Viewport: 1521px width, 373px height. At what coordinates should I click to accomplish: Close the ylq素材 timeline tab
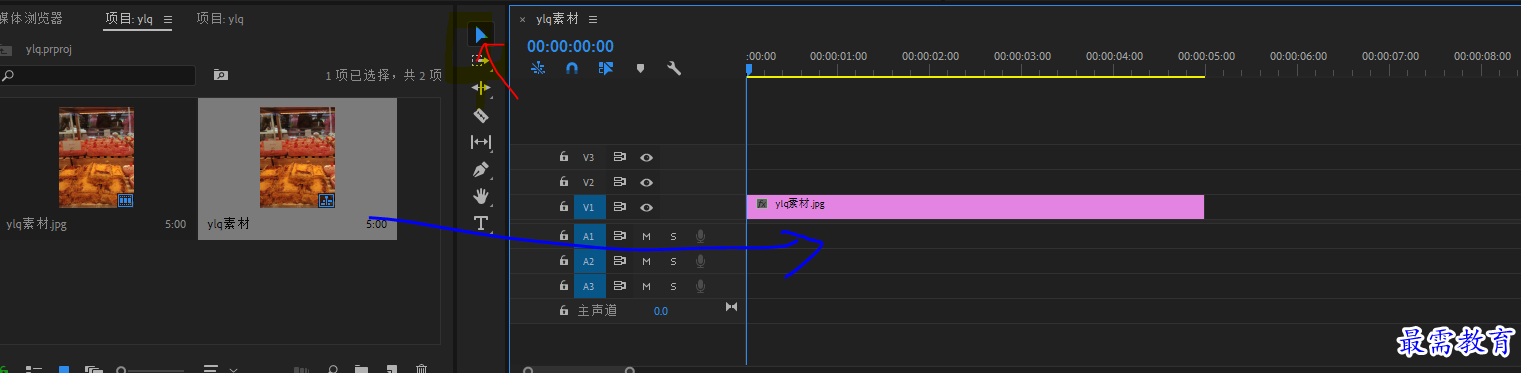[x=522, y=19]
